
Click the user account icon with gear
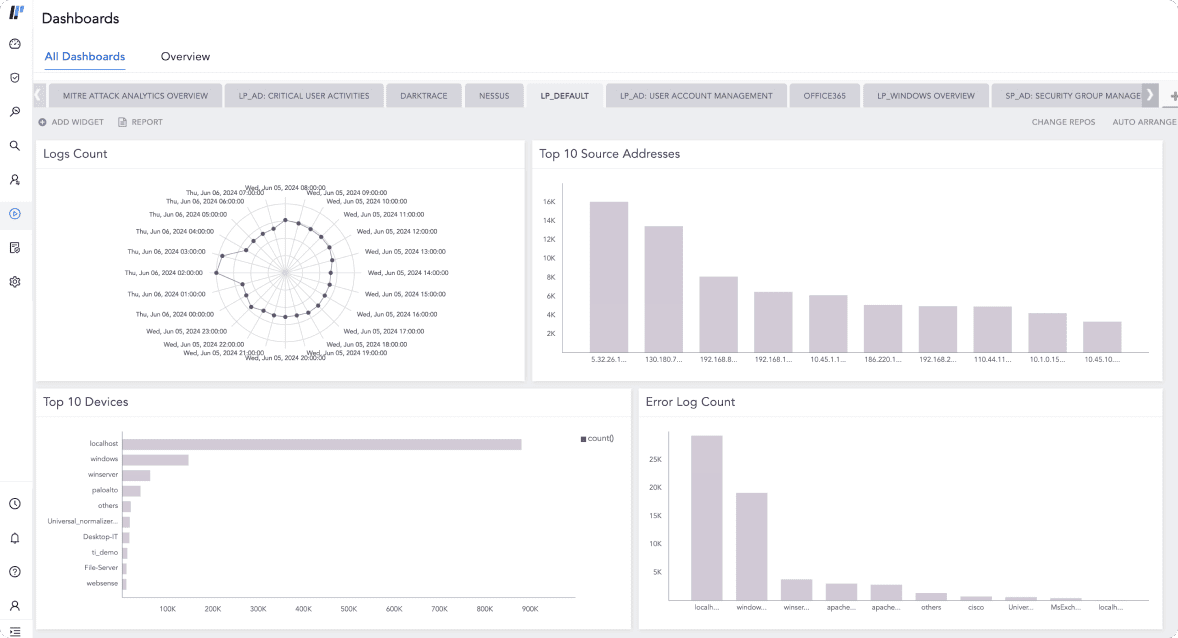tap(15, 180)
